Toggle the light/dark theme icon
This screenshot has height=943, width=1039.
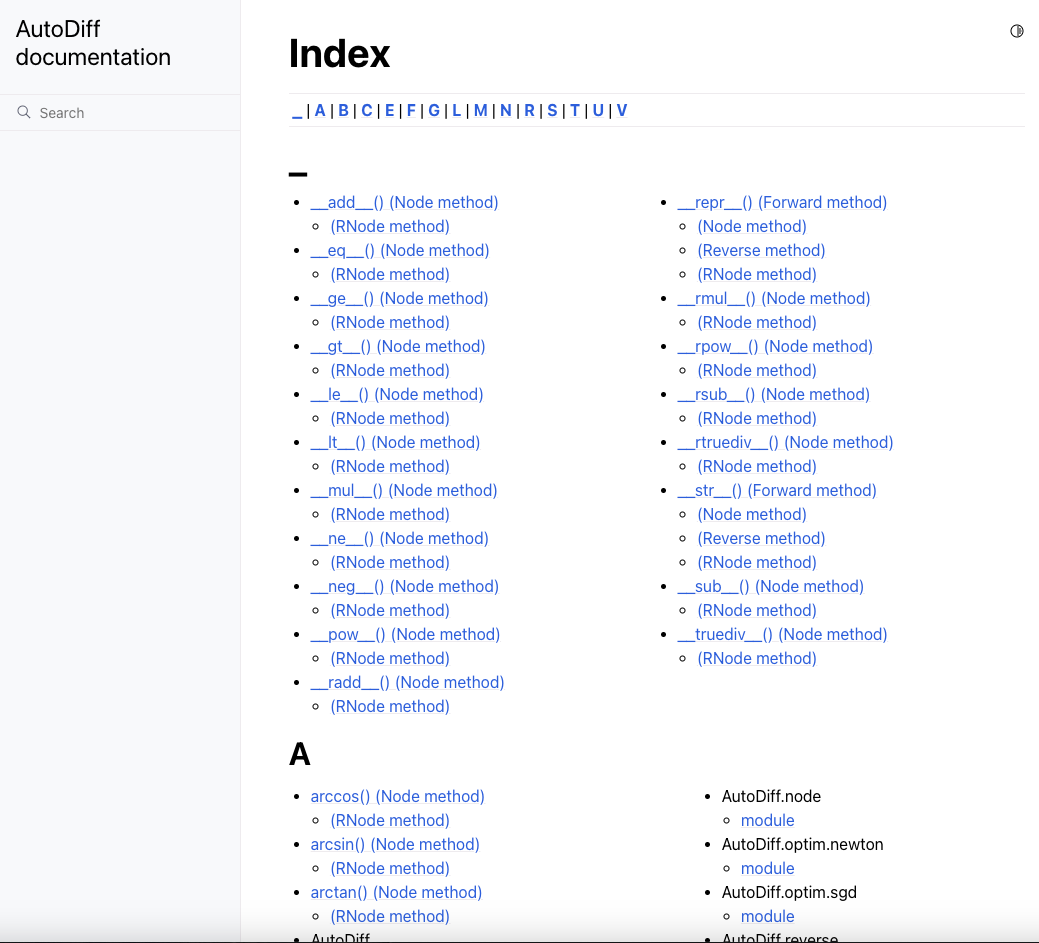point(1017,31)
